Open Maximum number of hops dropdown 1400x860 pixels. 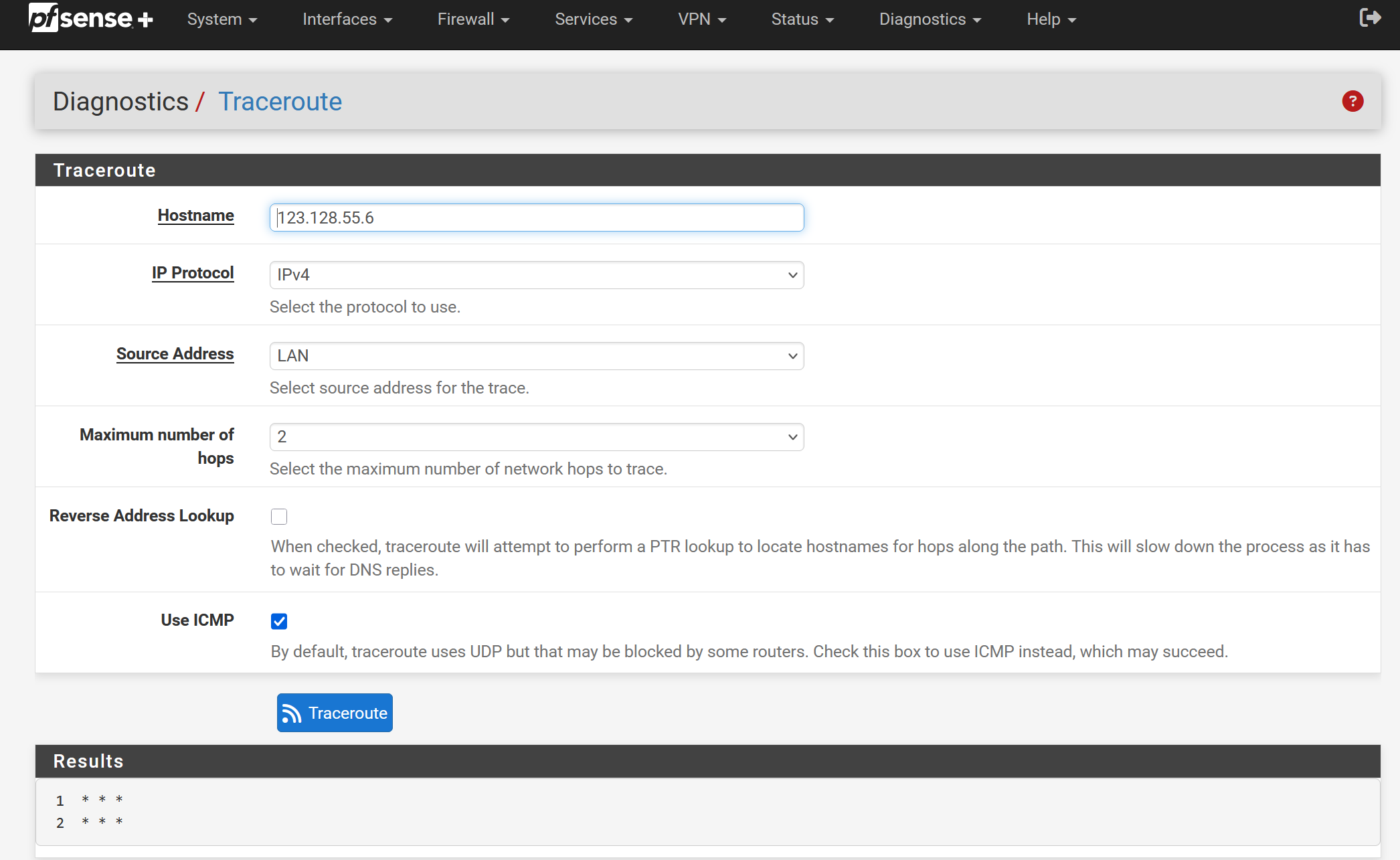(x=536, y=437)
